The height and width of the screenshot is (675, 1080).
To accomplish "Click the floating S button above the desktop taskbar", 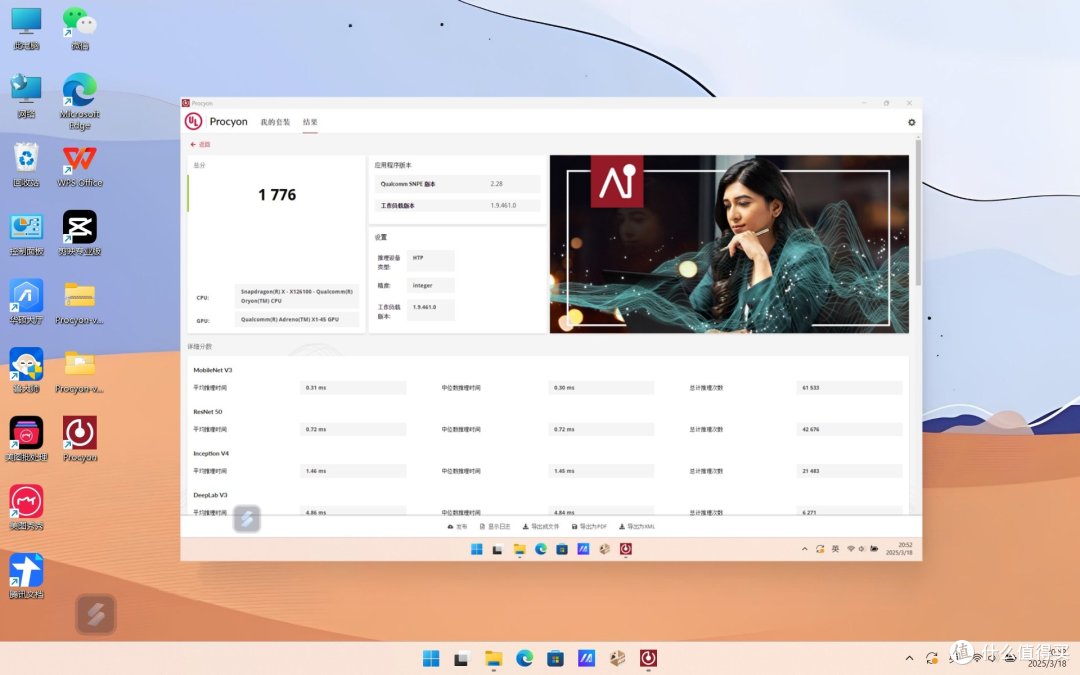I will (x=96, y=614).
